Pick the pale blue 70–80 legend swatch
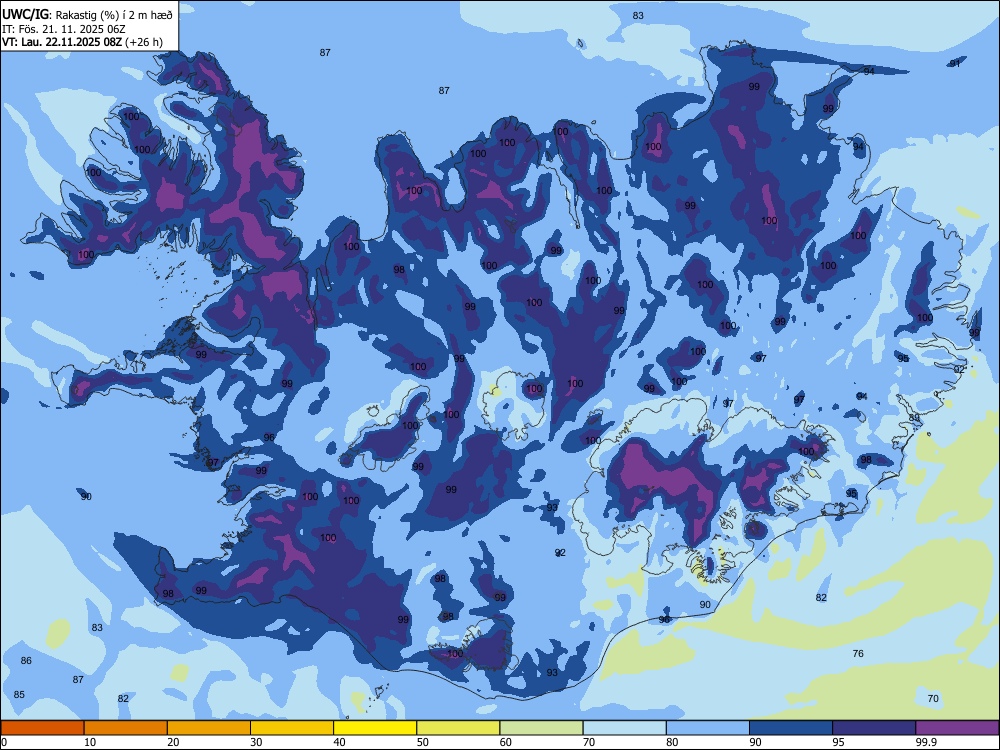1000x750 pixels. tap(624, 728)
